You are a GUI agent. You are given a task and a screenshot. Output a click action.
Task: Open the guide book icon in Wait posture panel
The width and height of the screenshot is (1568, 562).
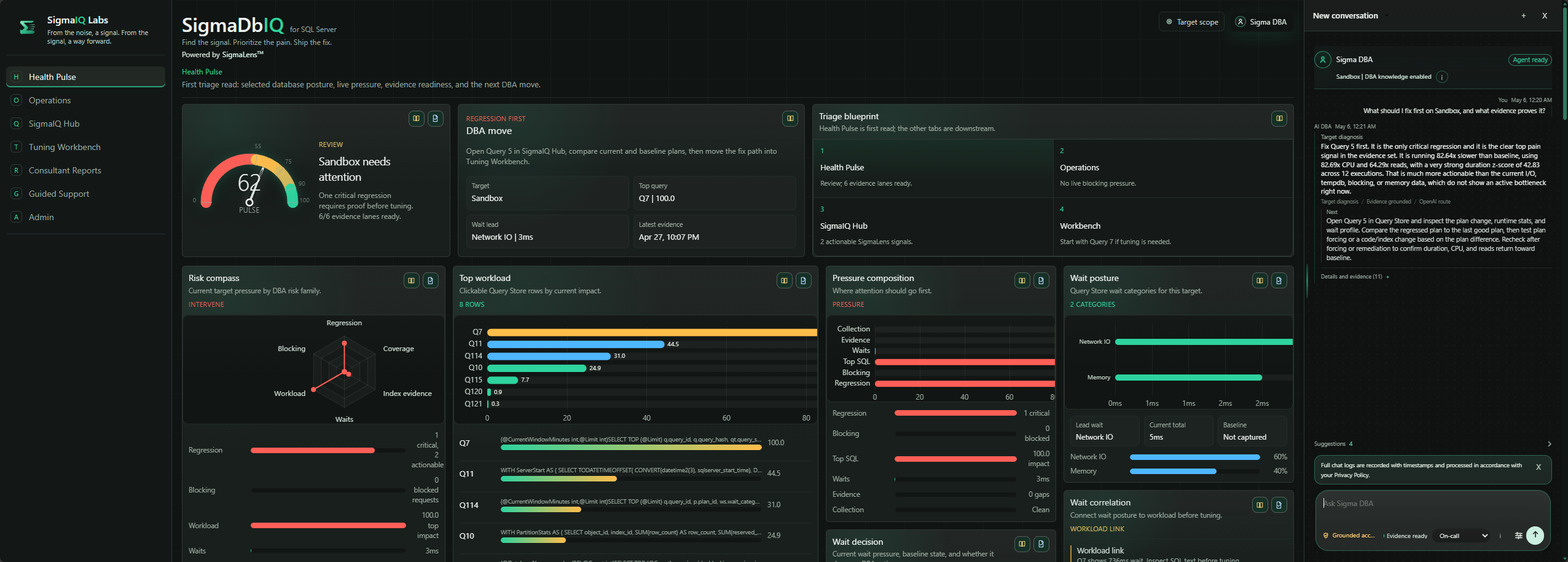pos(1260,281)
